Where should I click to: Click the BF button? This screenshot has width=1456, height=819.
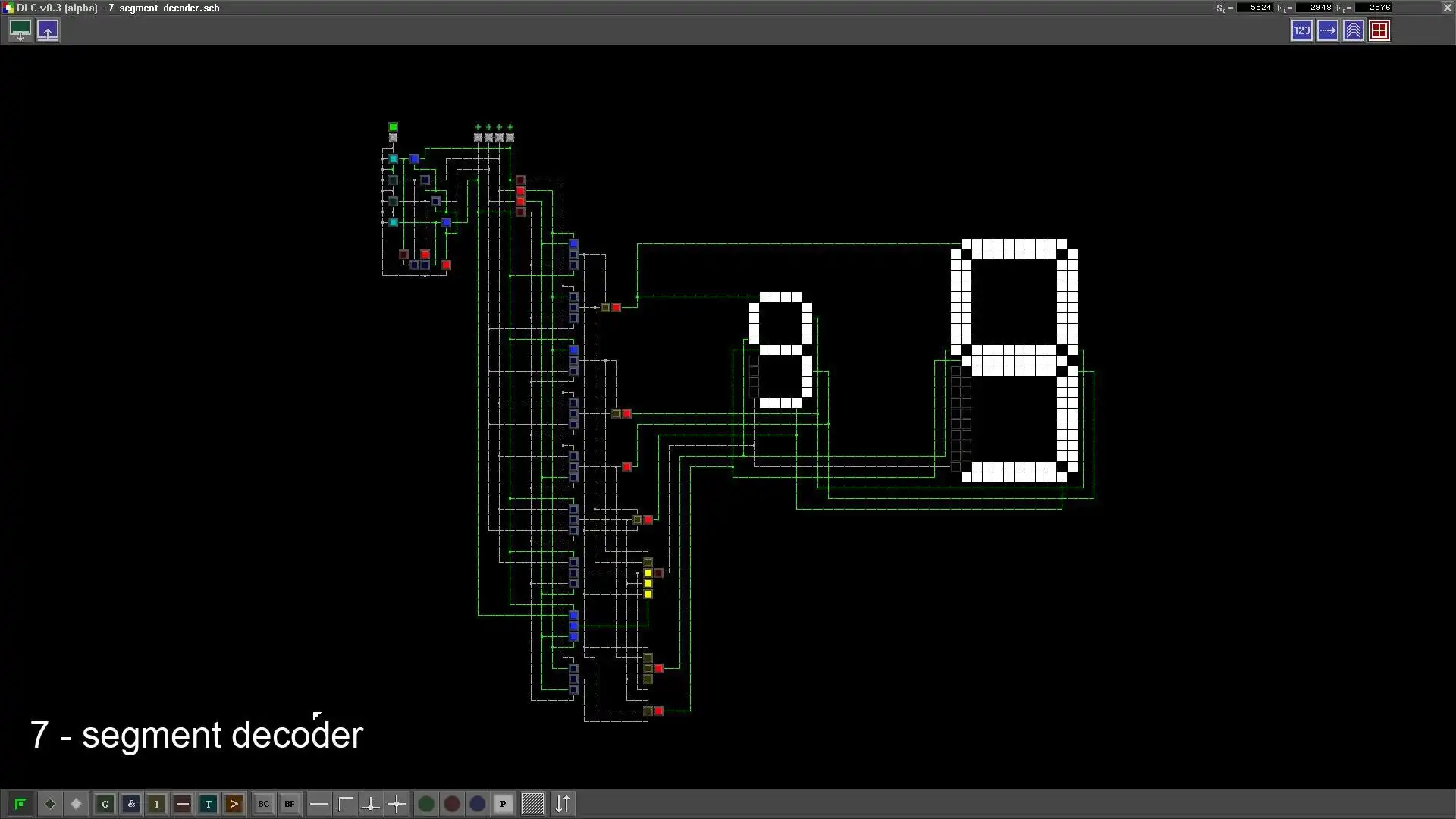coord(289,804)
